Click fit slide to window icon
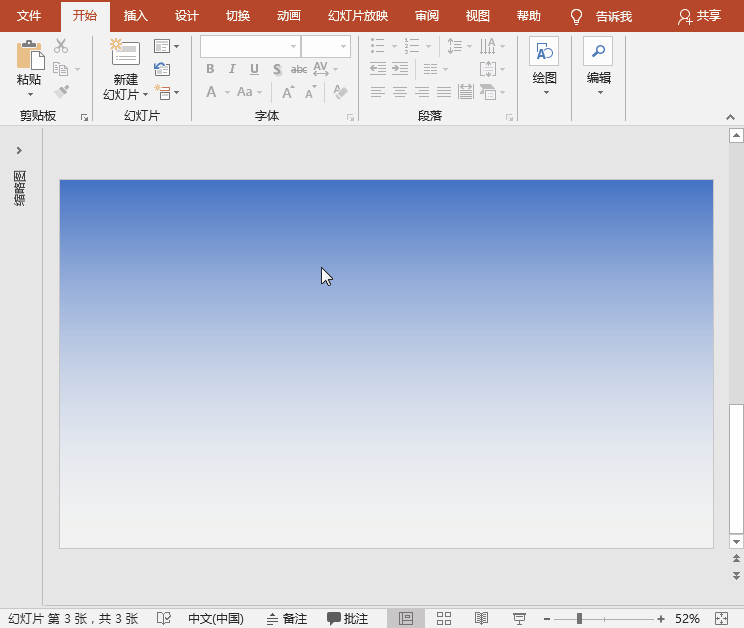 click(x=722, y=619)
